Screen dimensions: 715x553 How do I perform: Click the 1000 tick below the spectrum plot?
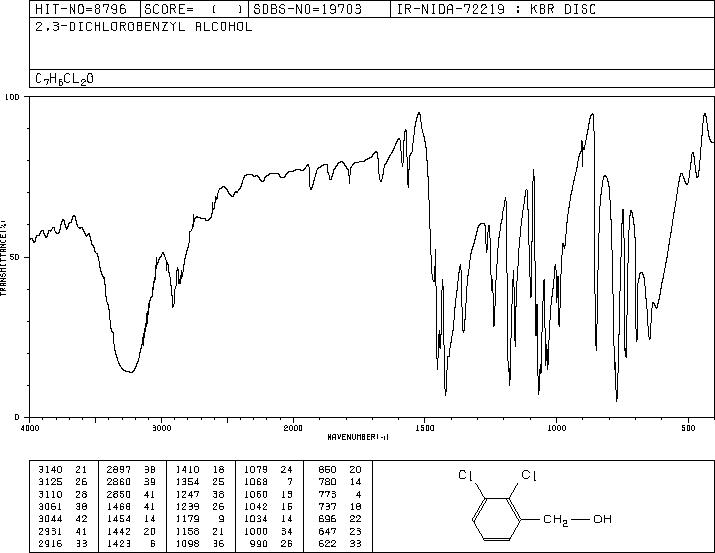point(556,428)
